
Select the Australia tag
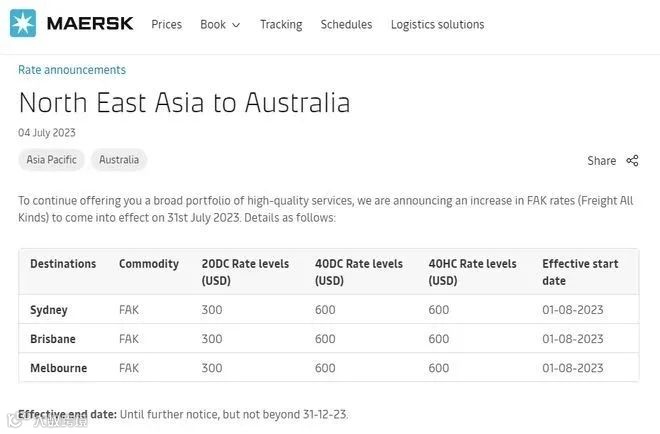(119, 160)
